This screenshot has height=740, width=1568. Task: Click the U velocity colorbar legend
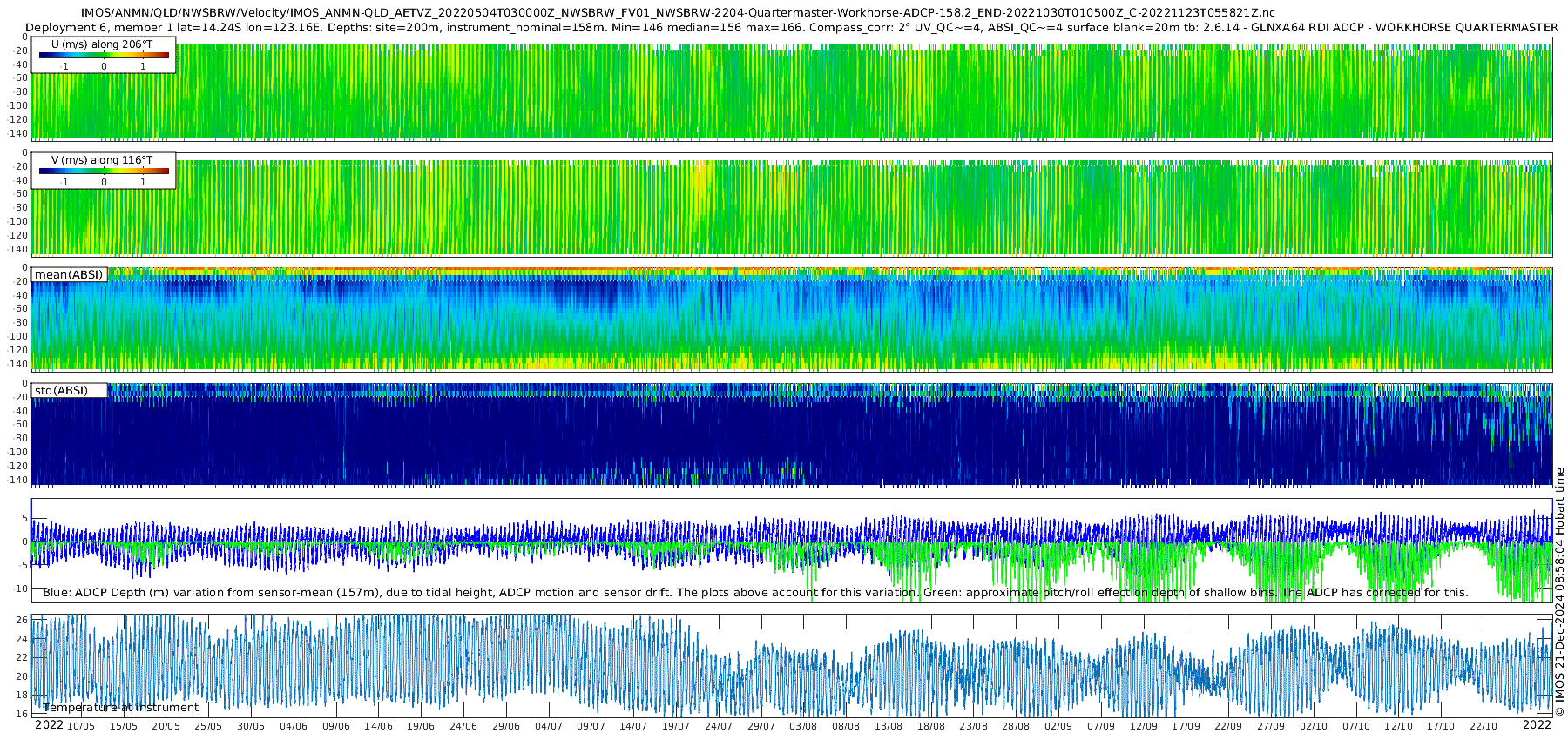[x=104, y=55]
